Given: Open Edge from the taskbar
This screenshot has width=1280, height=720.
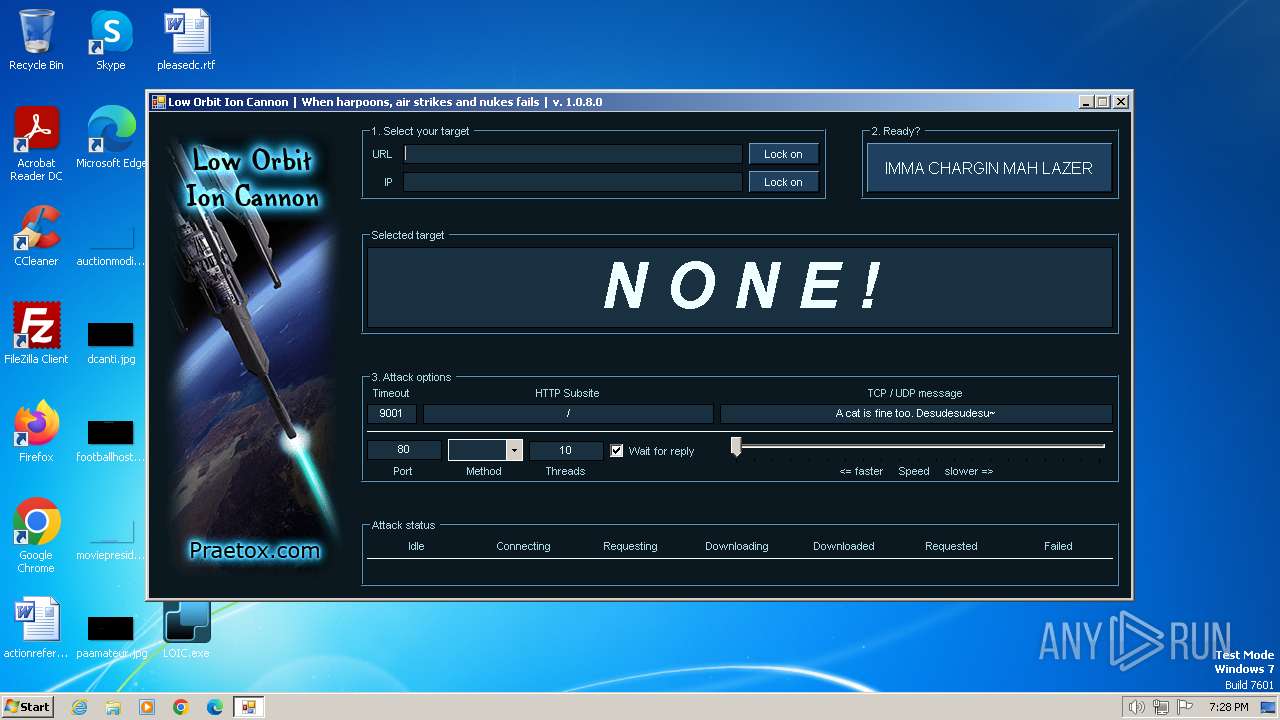Looking at the screenshot, I should [x=215, y=707].
